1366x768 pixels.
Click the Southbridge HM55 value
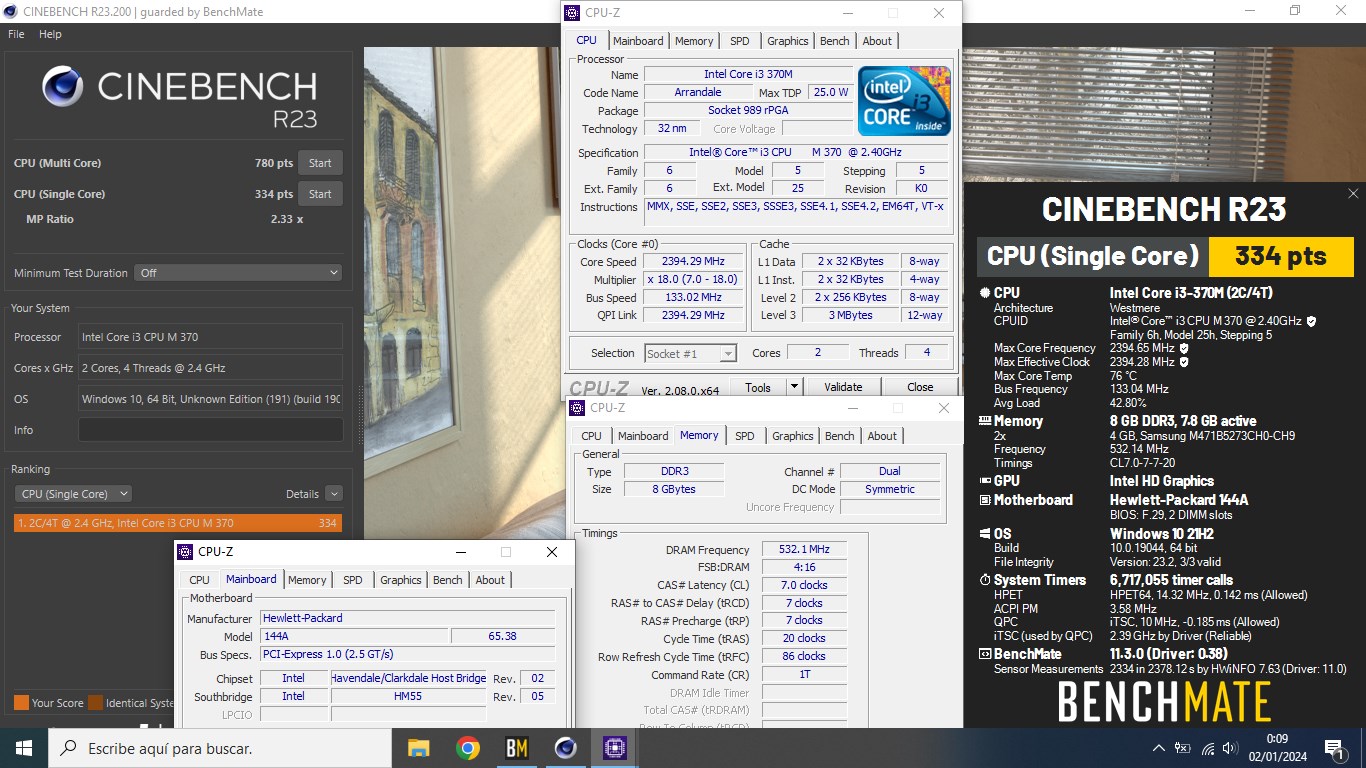point(408,696)
